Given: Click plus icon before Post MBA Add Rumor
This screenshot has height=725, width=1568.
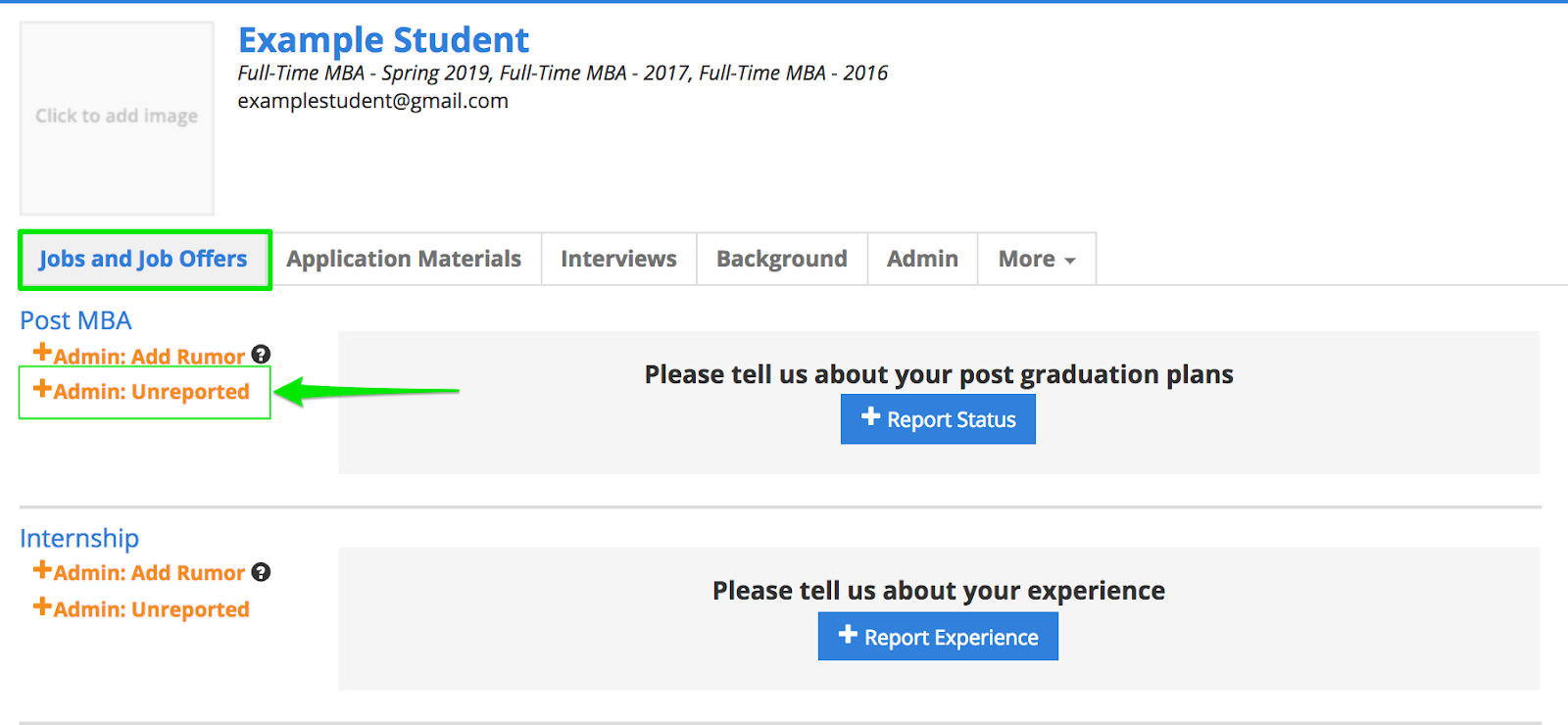Looking at the screenshot, I should pyautogui.click(x=42, y=353).
